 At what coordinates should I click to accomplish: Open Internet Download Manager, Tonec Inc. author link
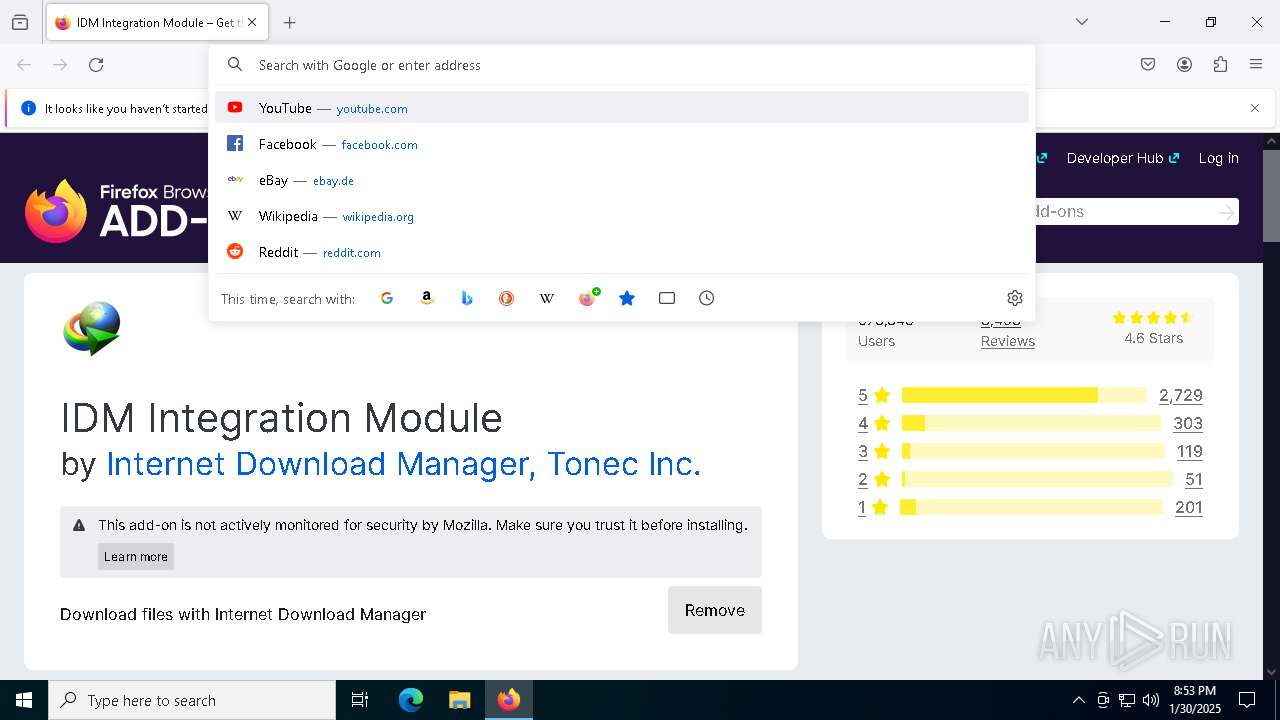404,464
